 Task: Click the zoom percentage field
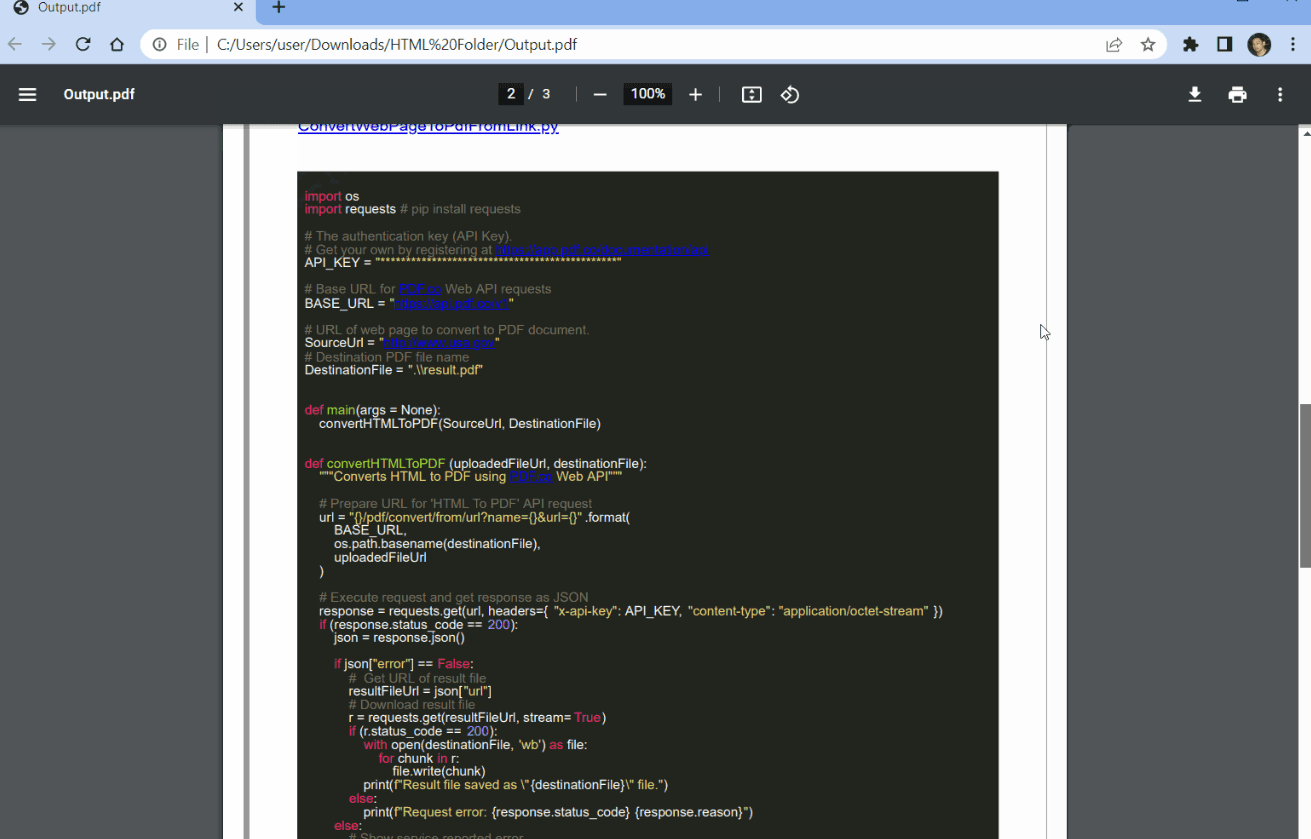[647, 94]
